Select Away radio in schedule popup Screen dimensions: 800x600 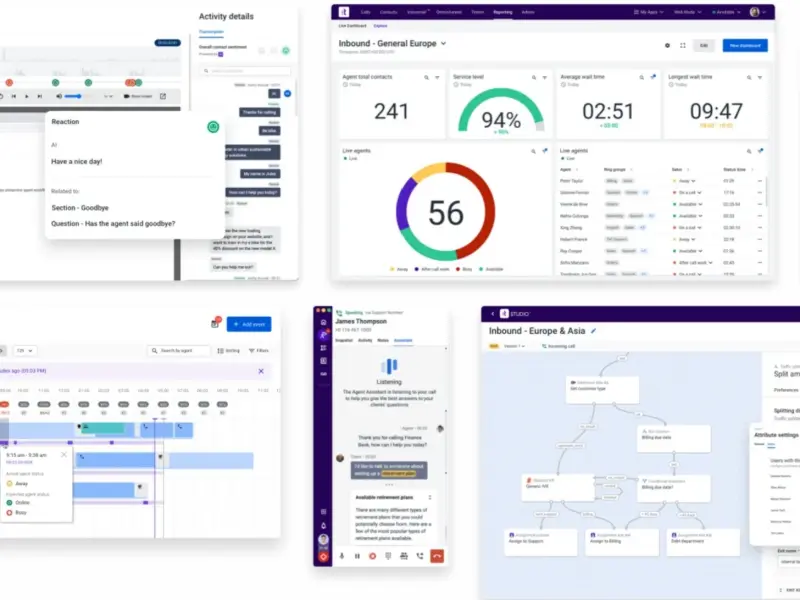click(x=9, y=483)
